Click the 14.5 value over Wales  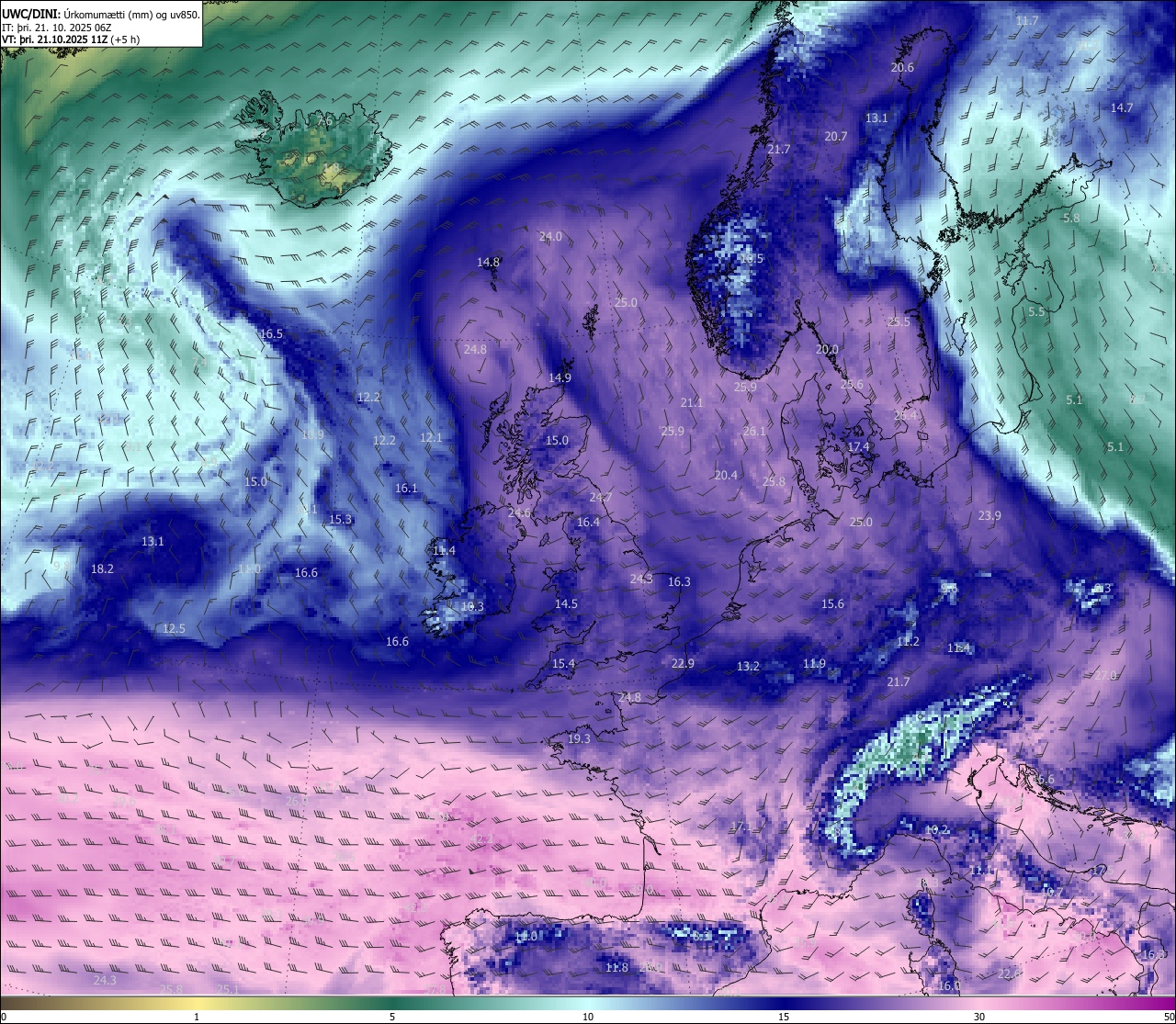[x=566, y=603]
